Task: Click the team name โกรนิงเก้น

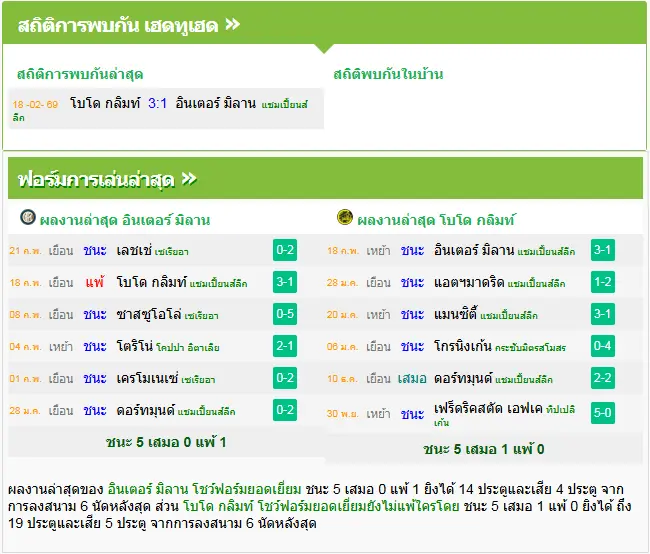Action: coord(463,346)
